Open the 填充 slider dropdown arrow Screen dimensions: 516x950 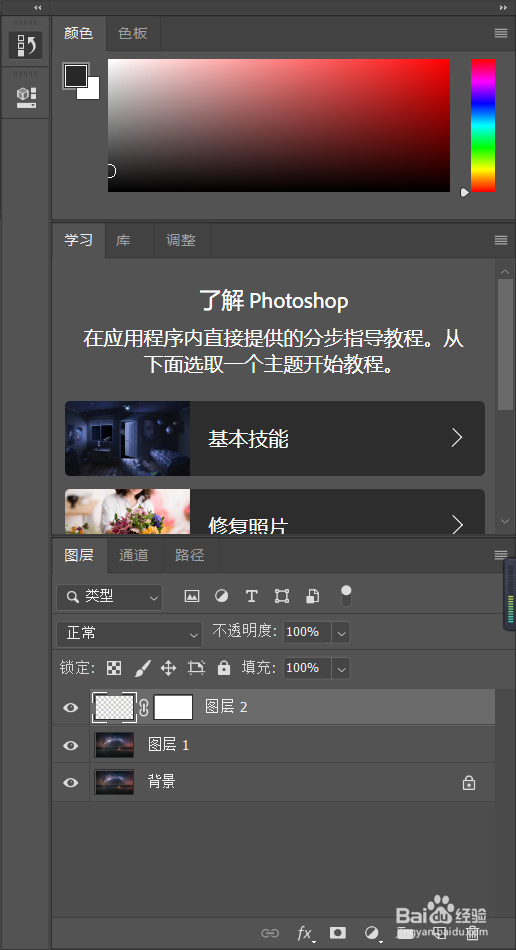341,668
